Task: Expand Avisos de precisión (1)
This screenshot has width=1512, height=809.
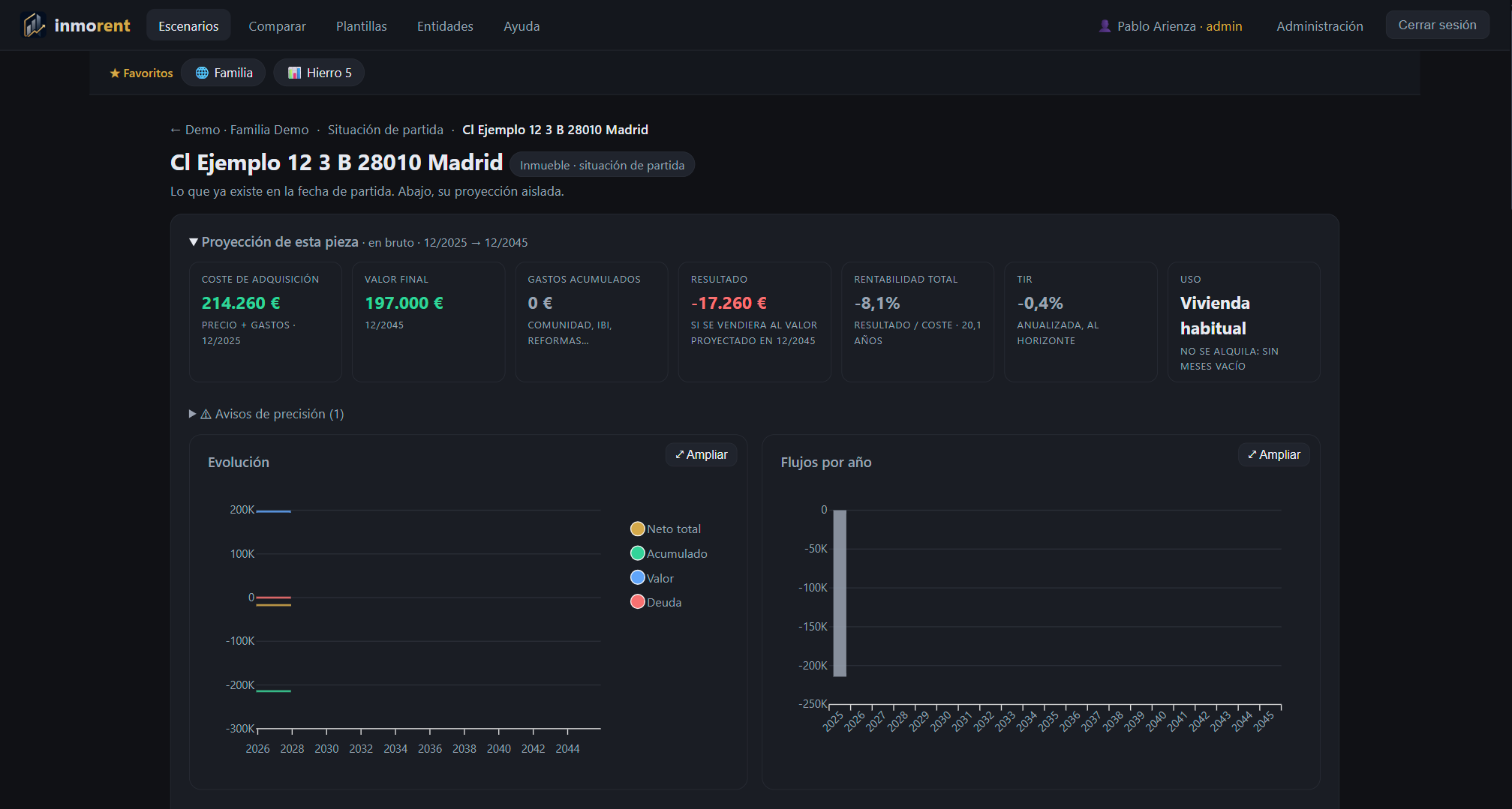Action: pos(266,414)
